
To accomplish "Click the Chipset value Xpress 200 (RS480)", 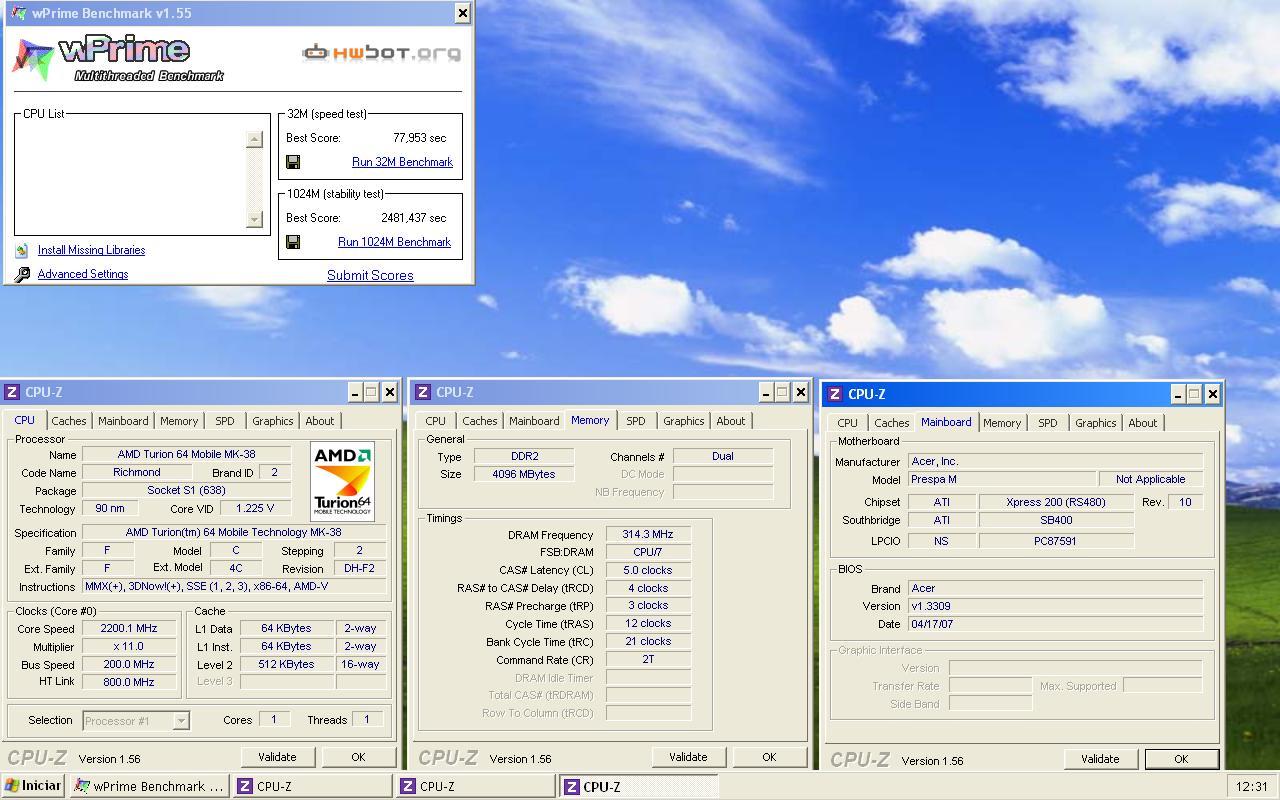I will (x=1056, y=502).
